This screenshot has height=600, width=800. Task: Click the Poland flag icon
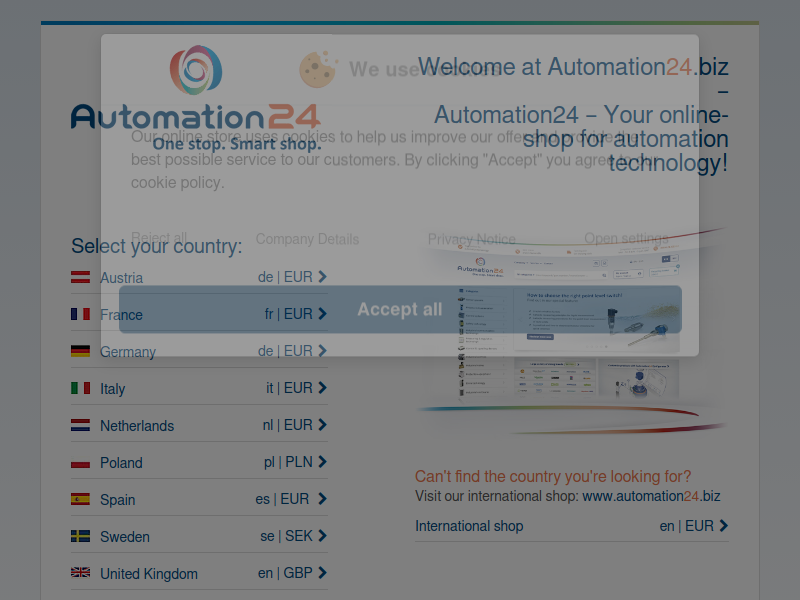click(x=80, y=462)
